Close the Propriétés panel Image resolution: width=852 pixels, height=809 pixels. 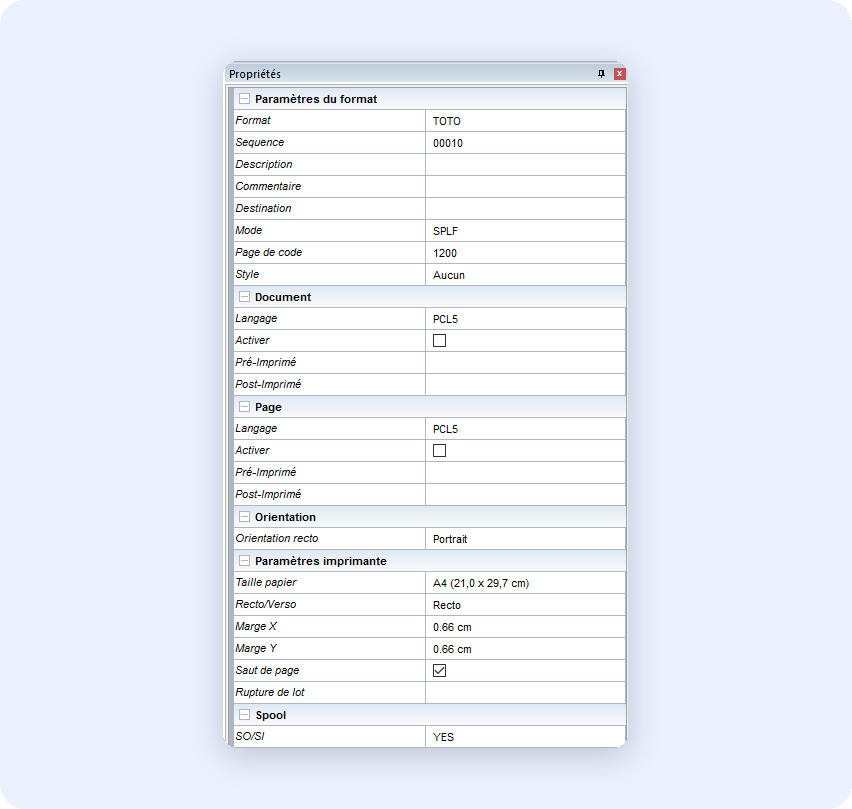(619, 74)
